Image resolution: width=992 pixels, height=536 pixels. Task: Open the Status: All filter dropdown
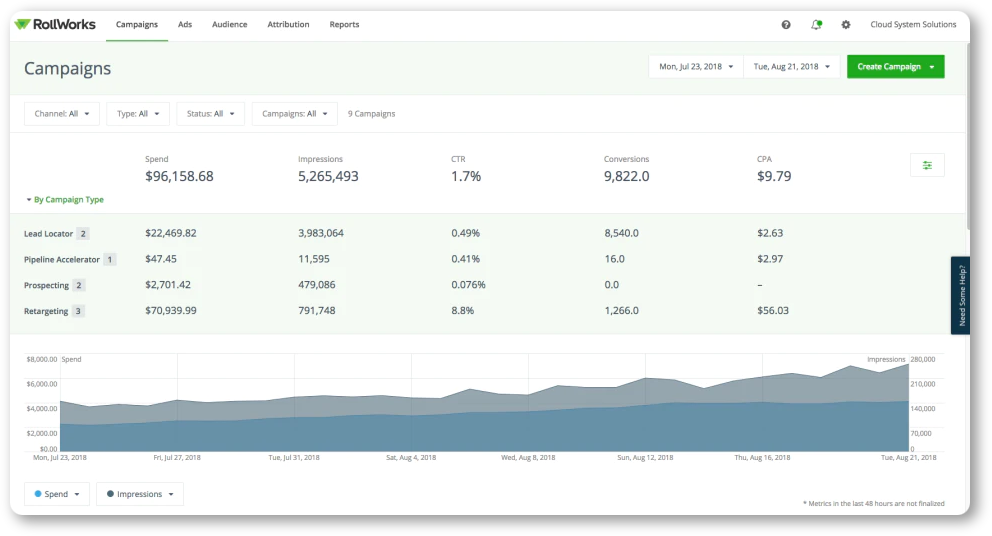210,114
